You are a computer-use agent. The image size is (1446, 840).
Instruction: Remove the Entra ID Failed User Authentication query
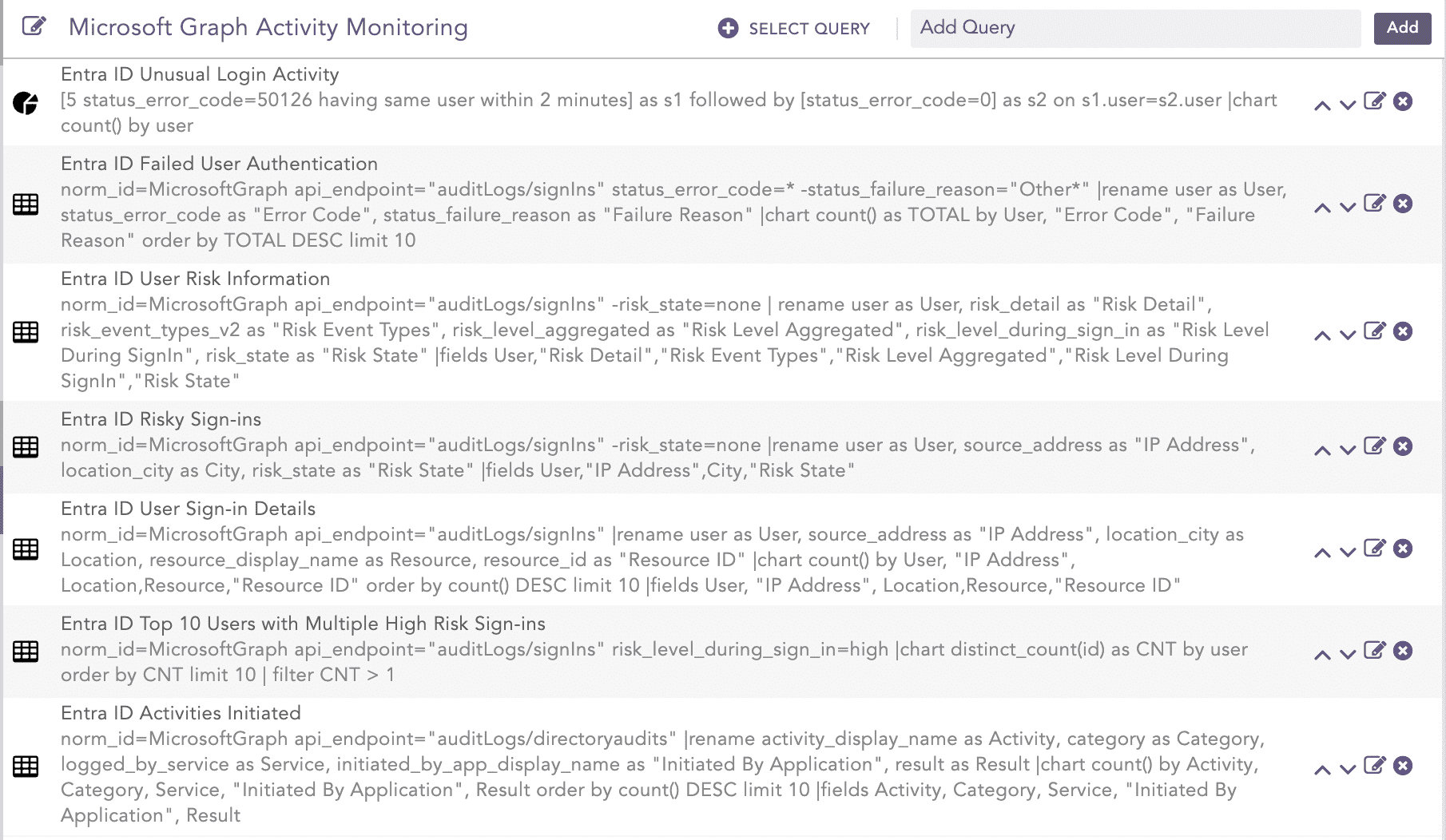coord(1403,204)
